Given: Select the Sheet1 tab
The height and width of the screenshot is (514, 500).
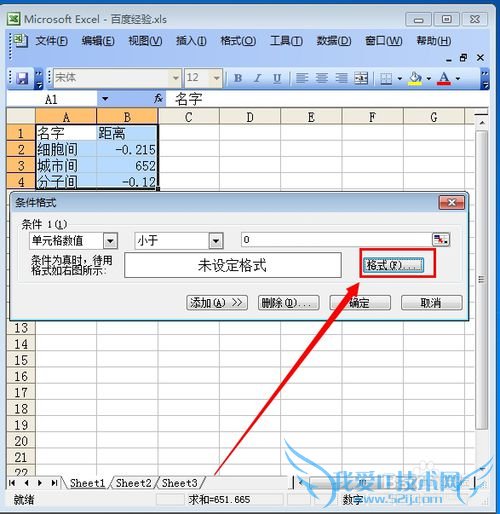Looking at the screenshot, I should coord(87,483).
